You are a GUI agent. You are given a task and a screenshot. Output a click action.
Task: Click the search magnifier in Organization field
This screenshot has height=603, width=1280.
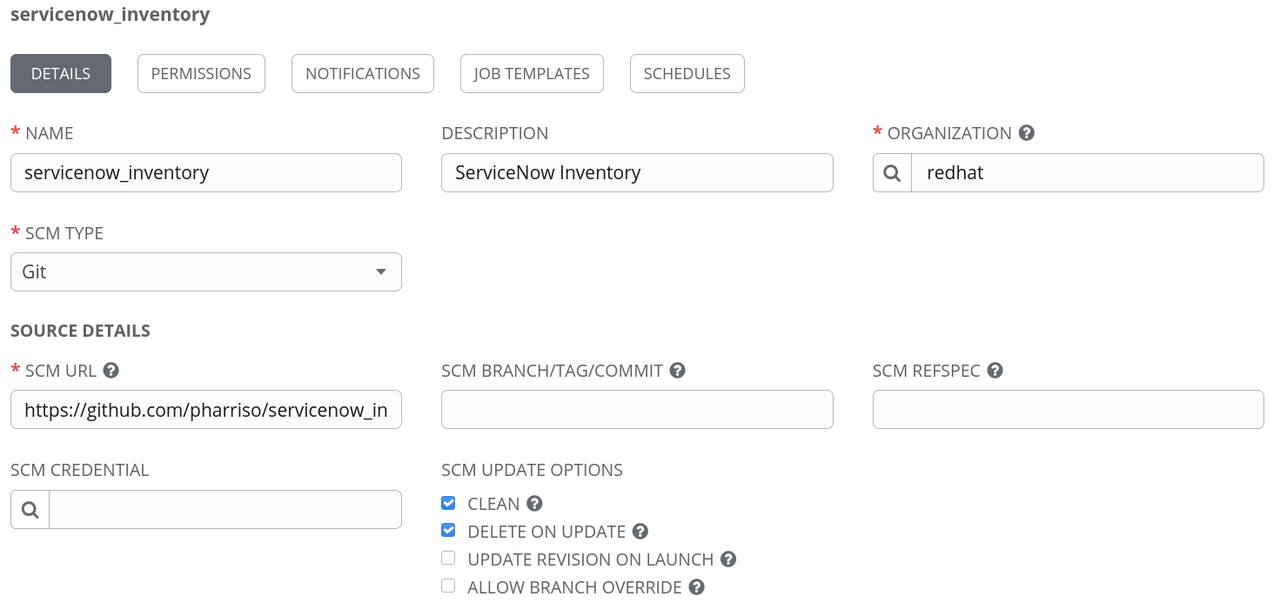tap(890, 172)
